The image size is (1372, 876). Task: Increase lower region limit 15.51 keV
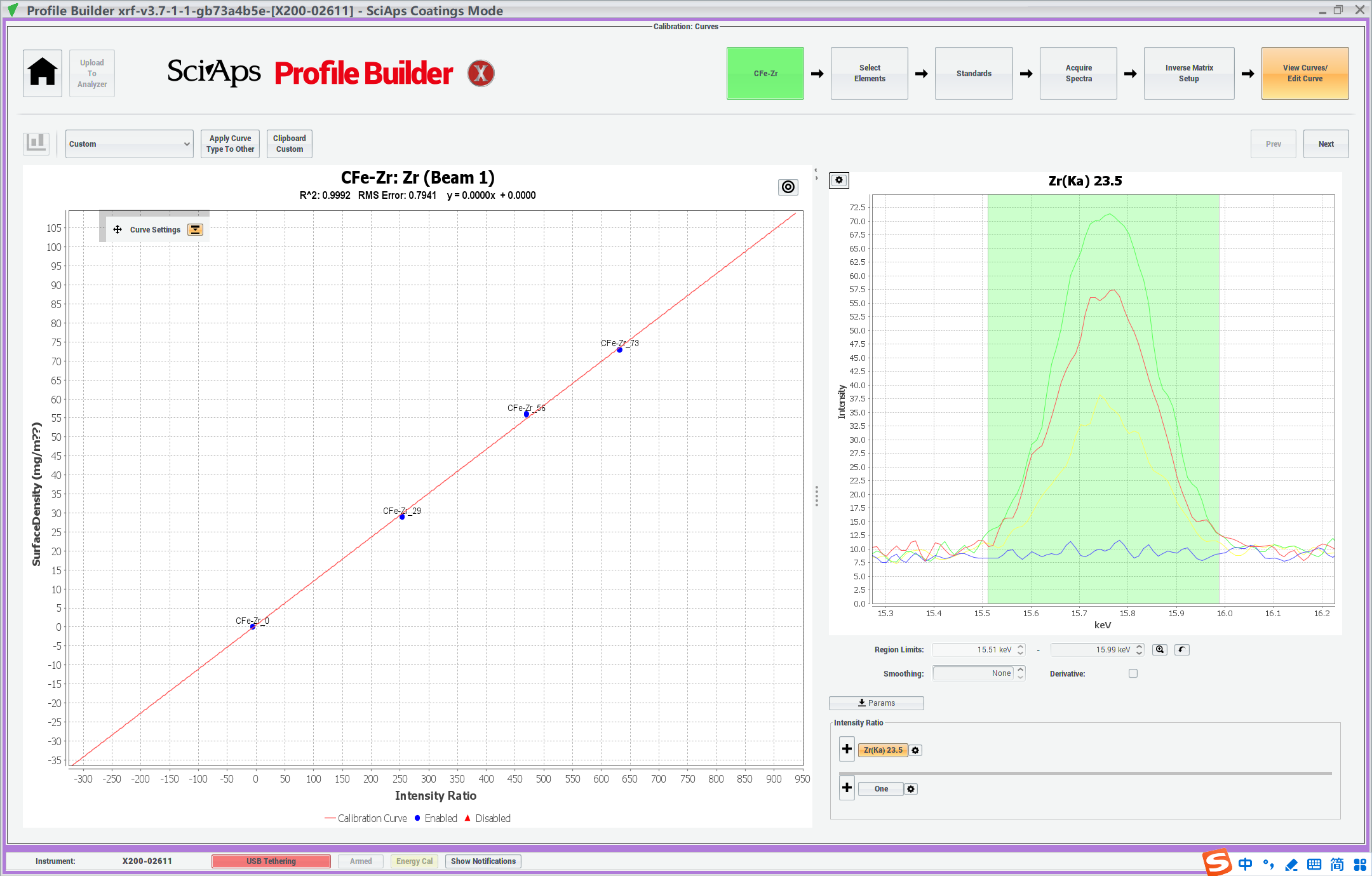1020,646
